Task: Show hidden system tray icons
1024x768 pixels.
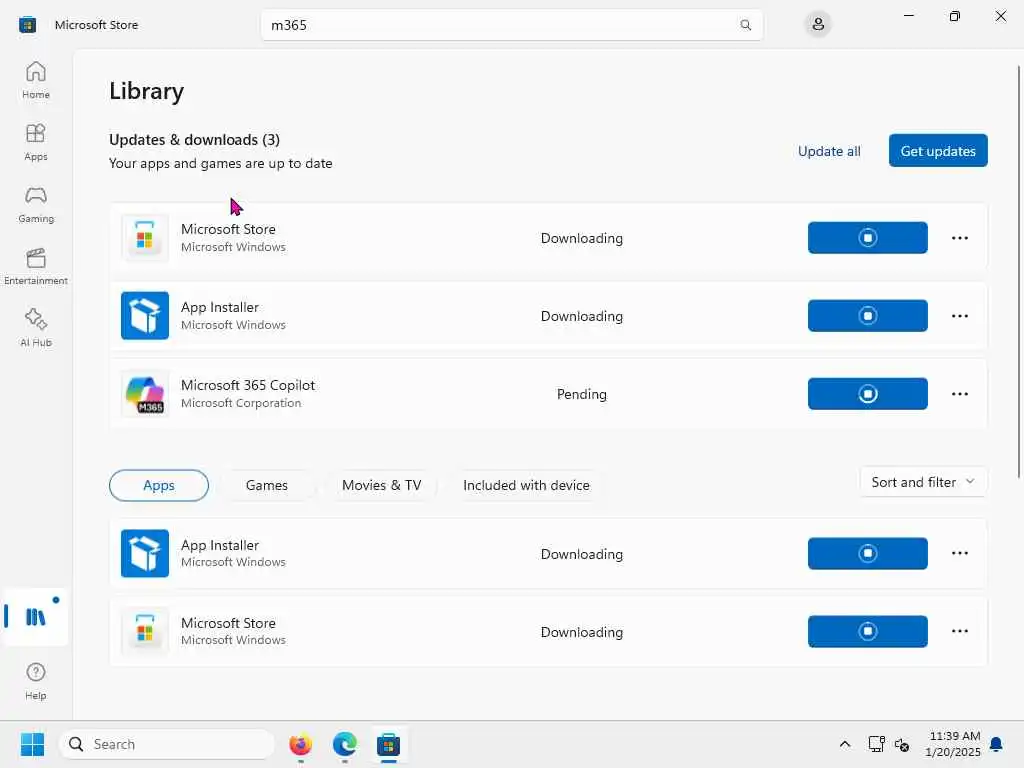Action: pyautogui.click(x=844, y=744)
